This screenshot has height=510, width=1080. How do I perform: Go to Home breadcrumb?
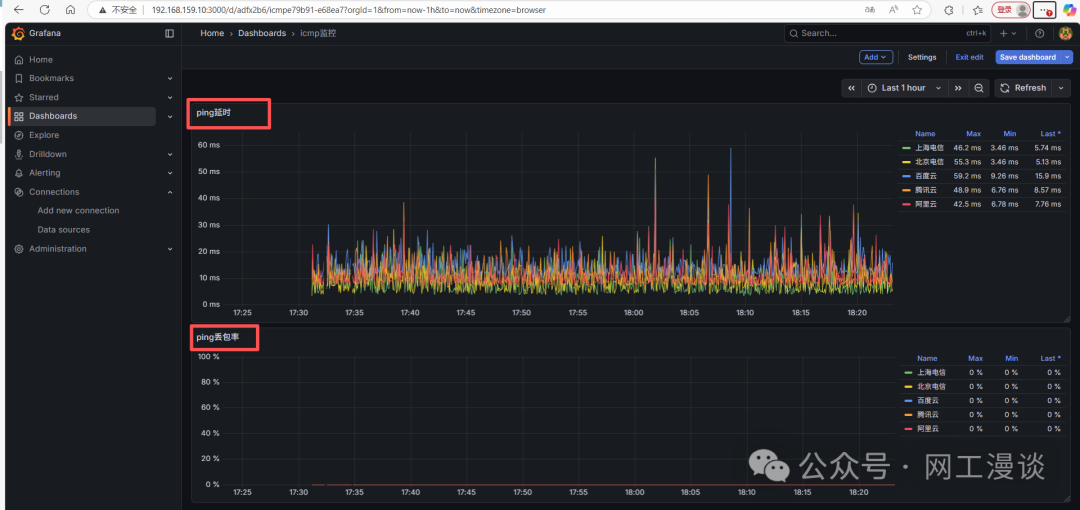[212, 33]
